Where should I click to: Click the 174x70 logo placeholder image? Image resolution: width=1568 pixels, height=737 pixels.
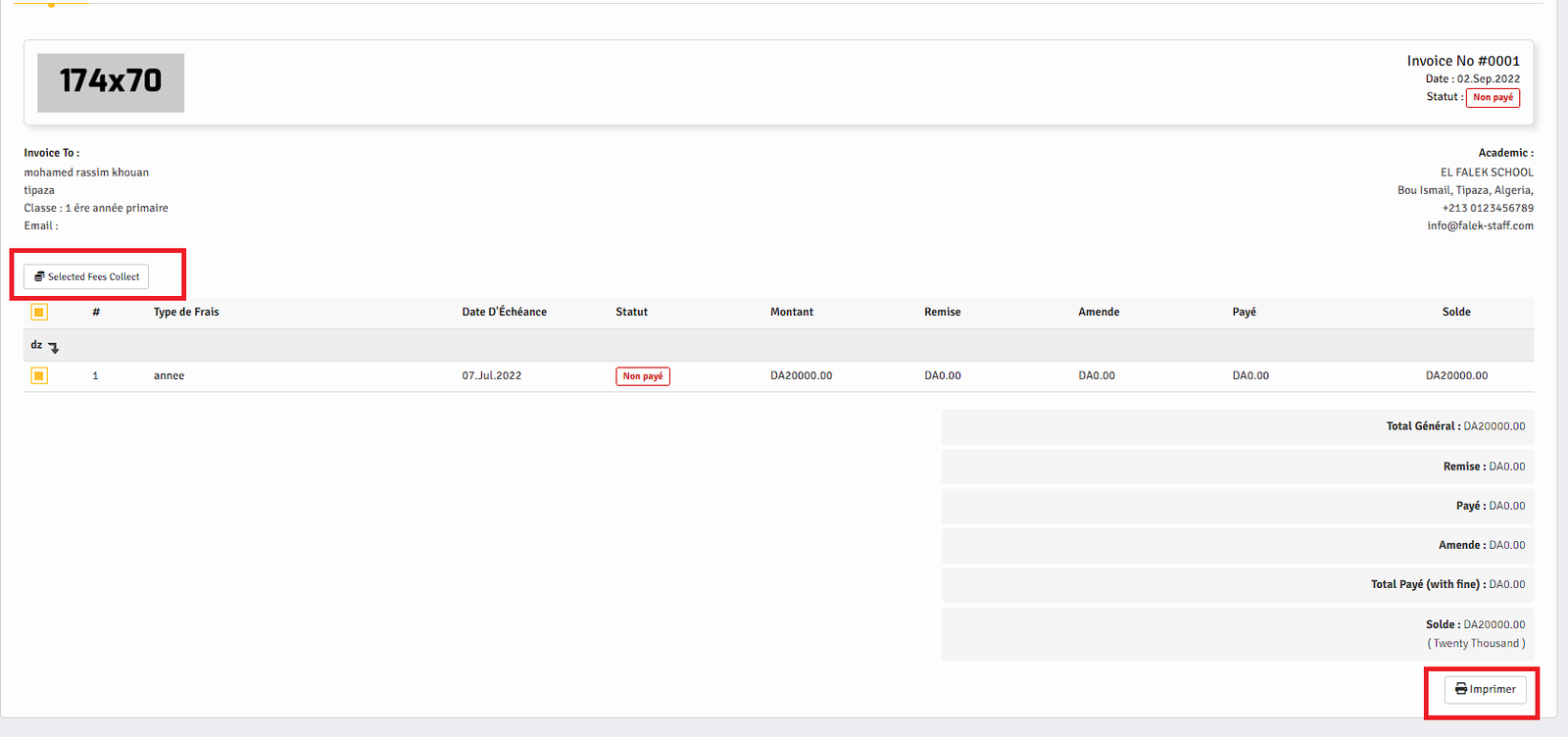[111, 82]
